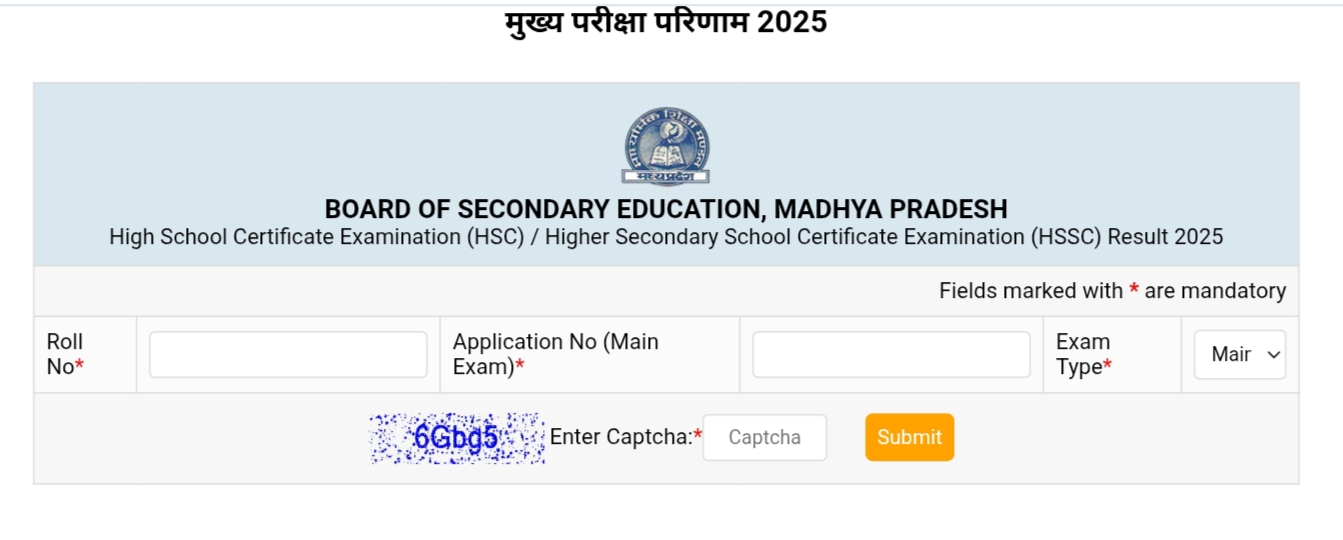Click into the Captcha entry field
This screenshot has width=1343, height=540.
[764, 438]
